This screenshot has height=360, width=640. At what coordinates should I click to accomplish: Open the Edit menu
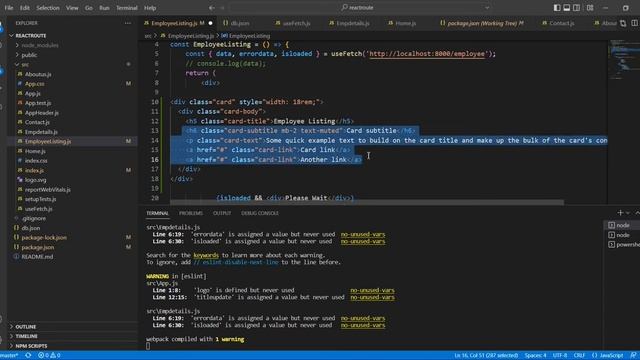tap(25, 8)
